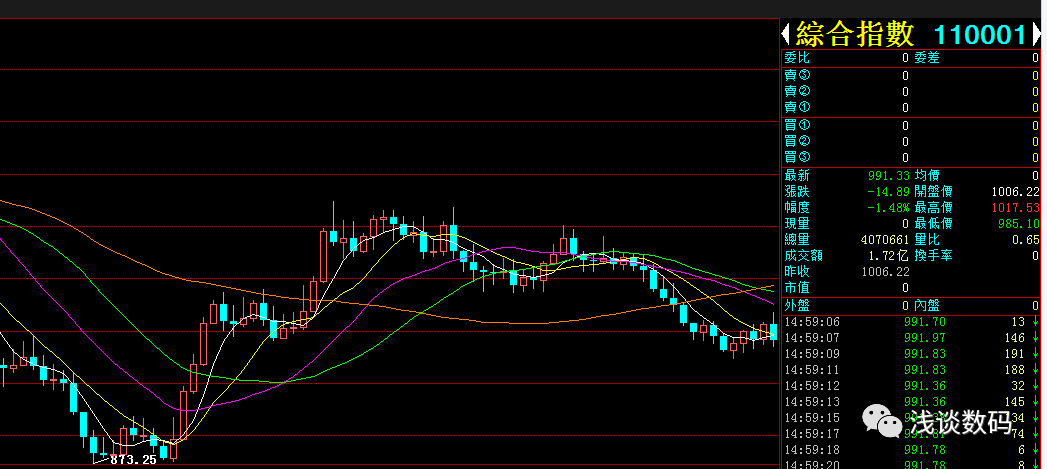
Task: Click the 外盤 label
Action: pyautogui.click(x=797, y=306)
